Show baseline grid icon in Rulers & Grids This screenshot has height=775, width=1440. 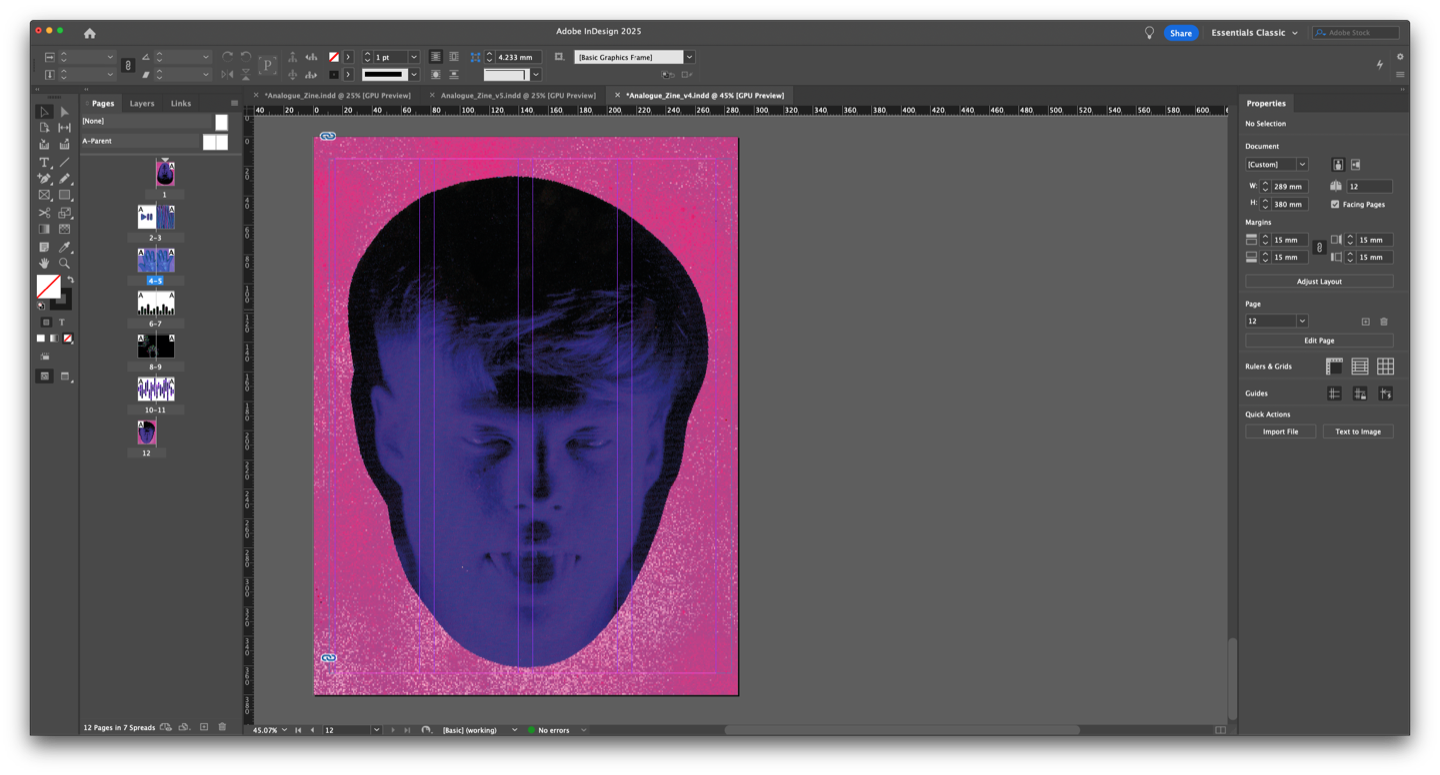click(1360, 367)
